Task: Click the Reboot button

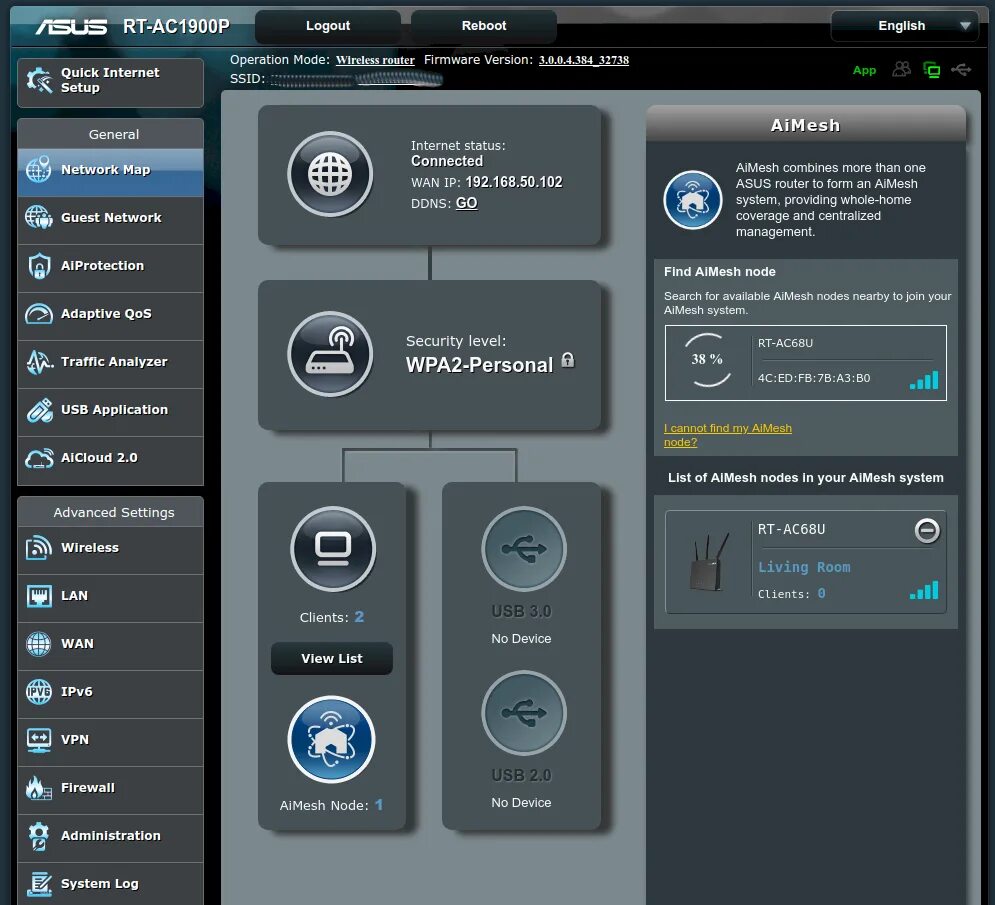Action: pos(484,26)
